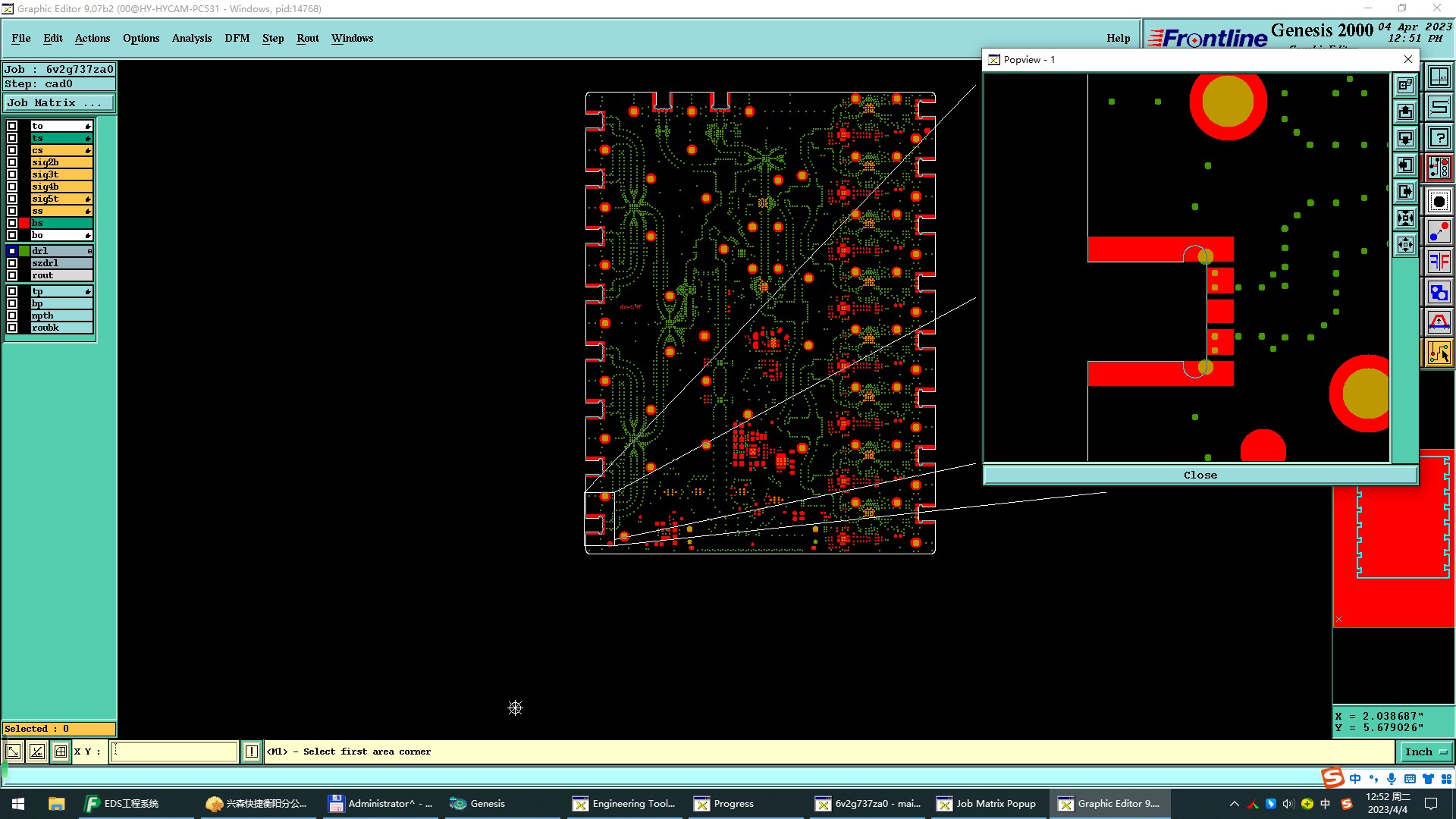Click the Close button in Popview
Image resolution: width=1456 pixels, height=819 pixels.
click(1200, 475)
